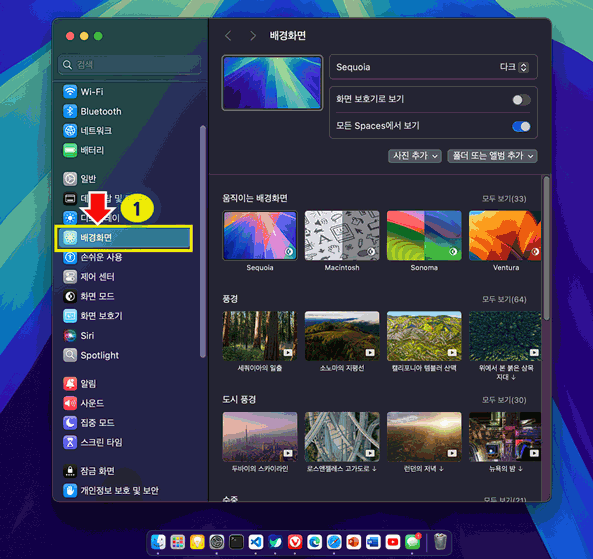Image resolution: width=593 pixels, height=559 pixels.
Task: Select 네트워크 in the sidebar
Action: pos(87,130)
